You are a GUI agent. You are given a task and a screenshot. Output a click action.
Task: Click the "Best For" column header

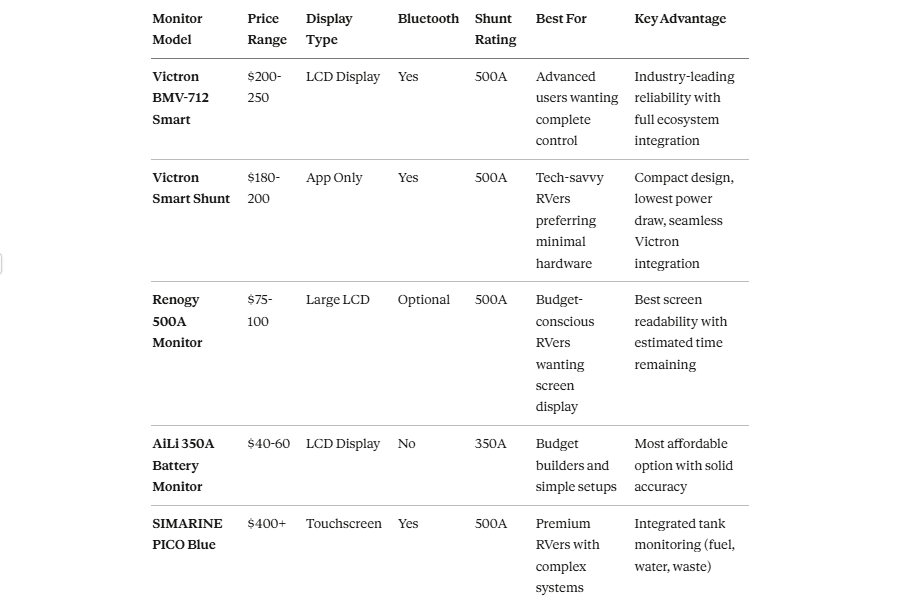coord(561,19)
